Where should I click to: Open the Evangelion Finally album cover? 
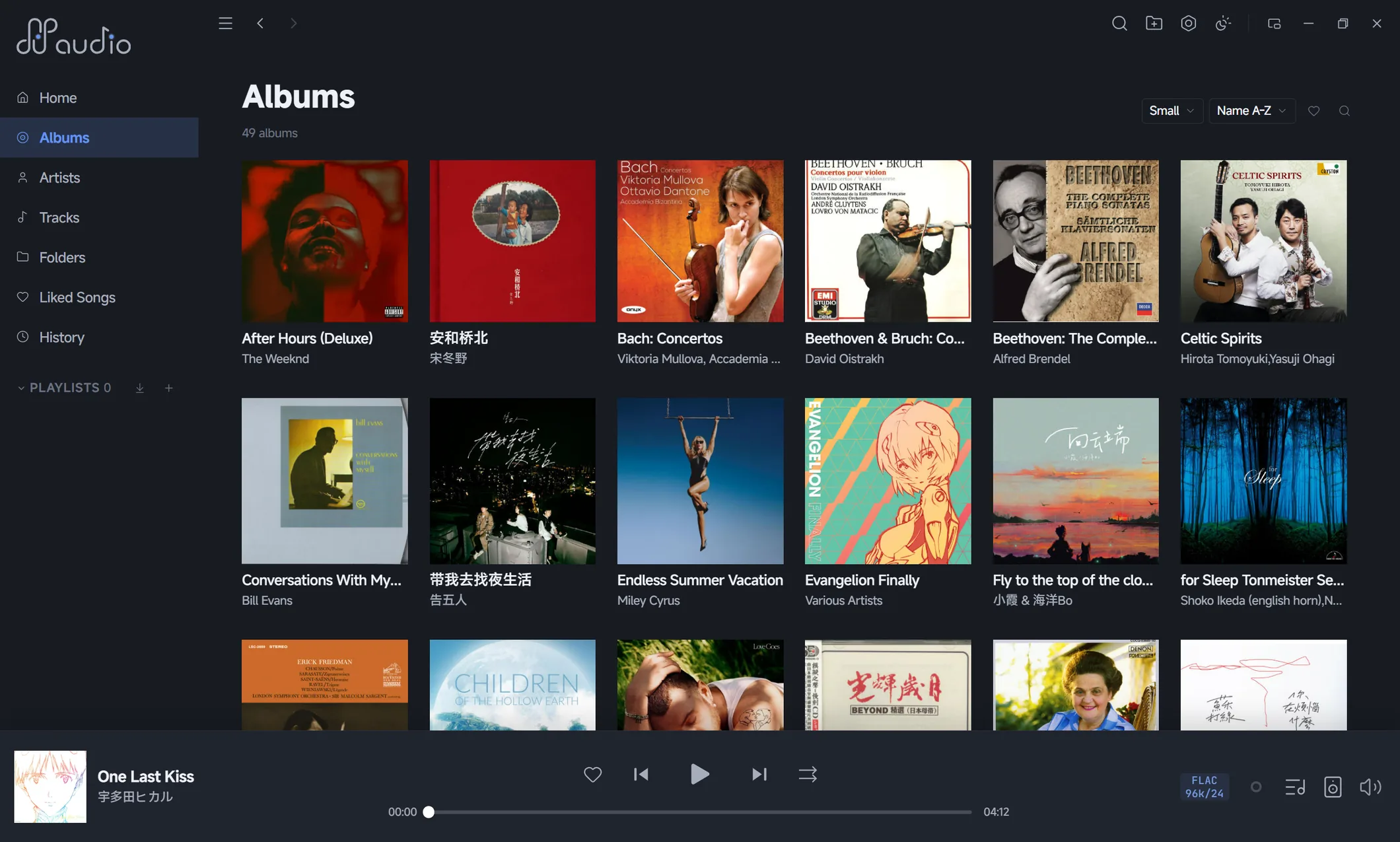888,481
